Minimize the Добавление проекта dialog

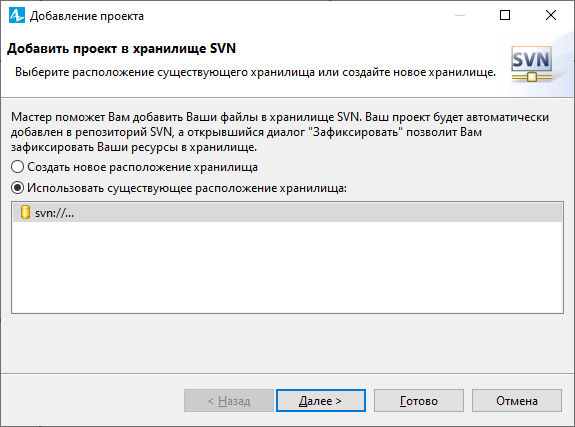[x=460, y=15]
